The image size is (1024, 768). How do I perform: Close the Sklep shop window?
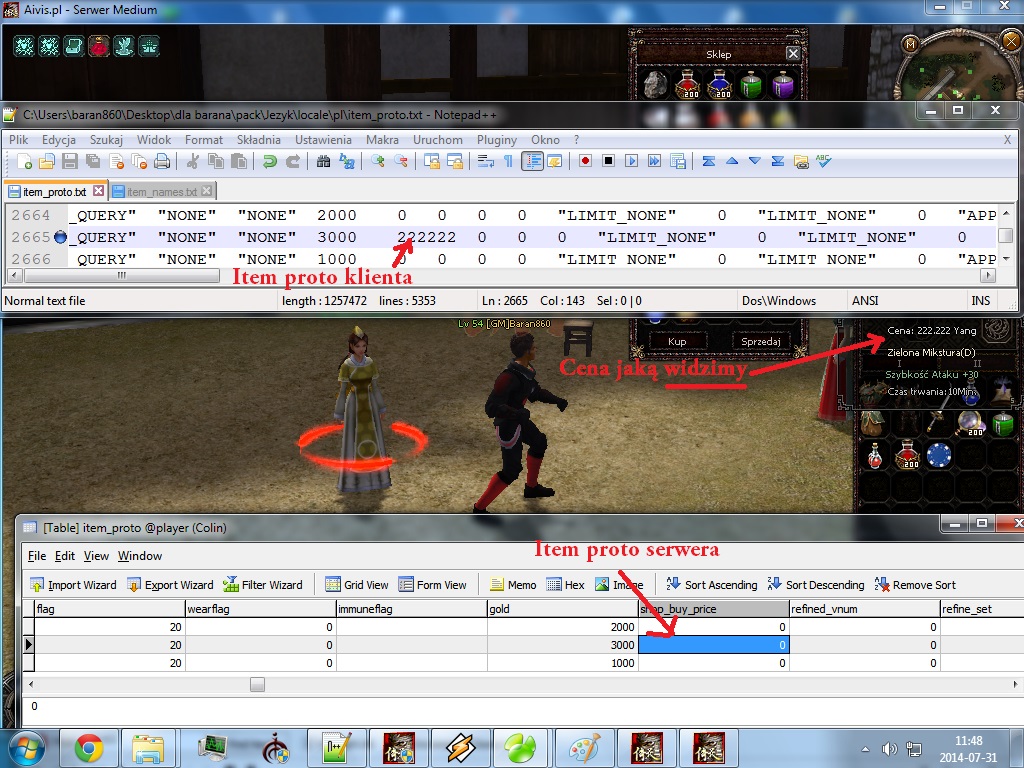click(792, 54)
